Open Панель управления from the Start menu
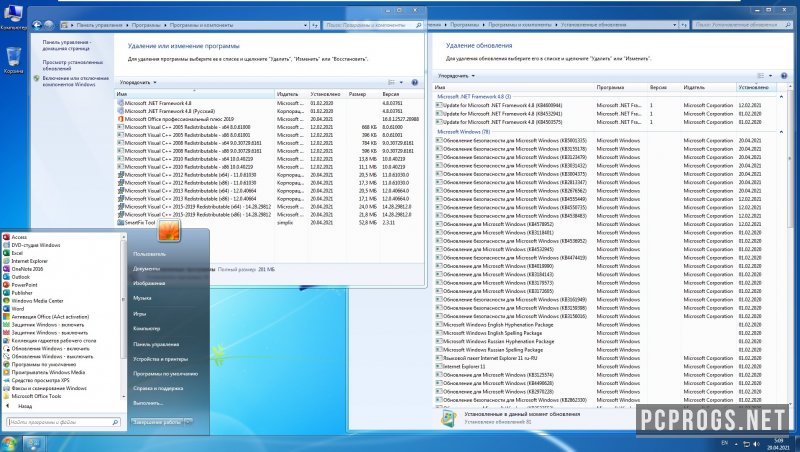The width and height of the screenshot is (800, 452). click(x=156, y=345)
